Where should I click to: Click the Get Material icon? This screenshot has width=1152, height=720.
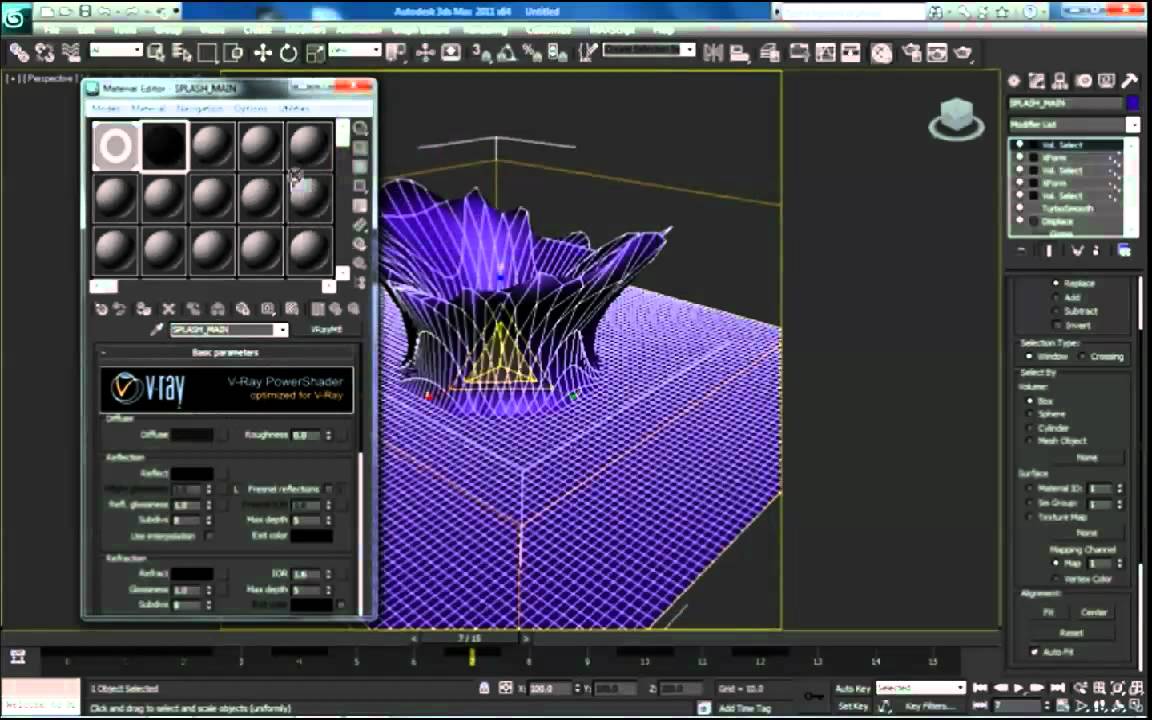click(x=101, y=309)
